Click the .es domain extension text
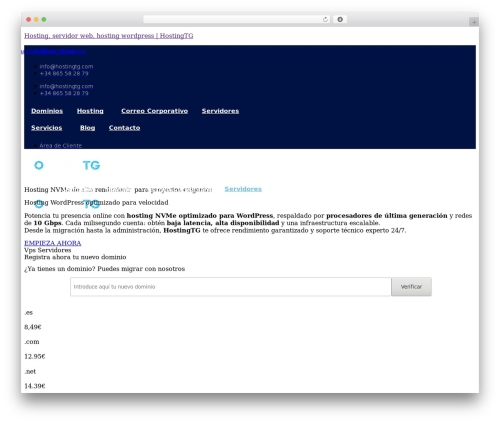The height and width of the screenshot is (423, 500). point(29,313)
